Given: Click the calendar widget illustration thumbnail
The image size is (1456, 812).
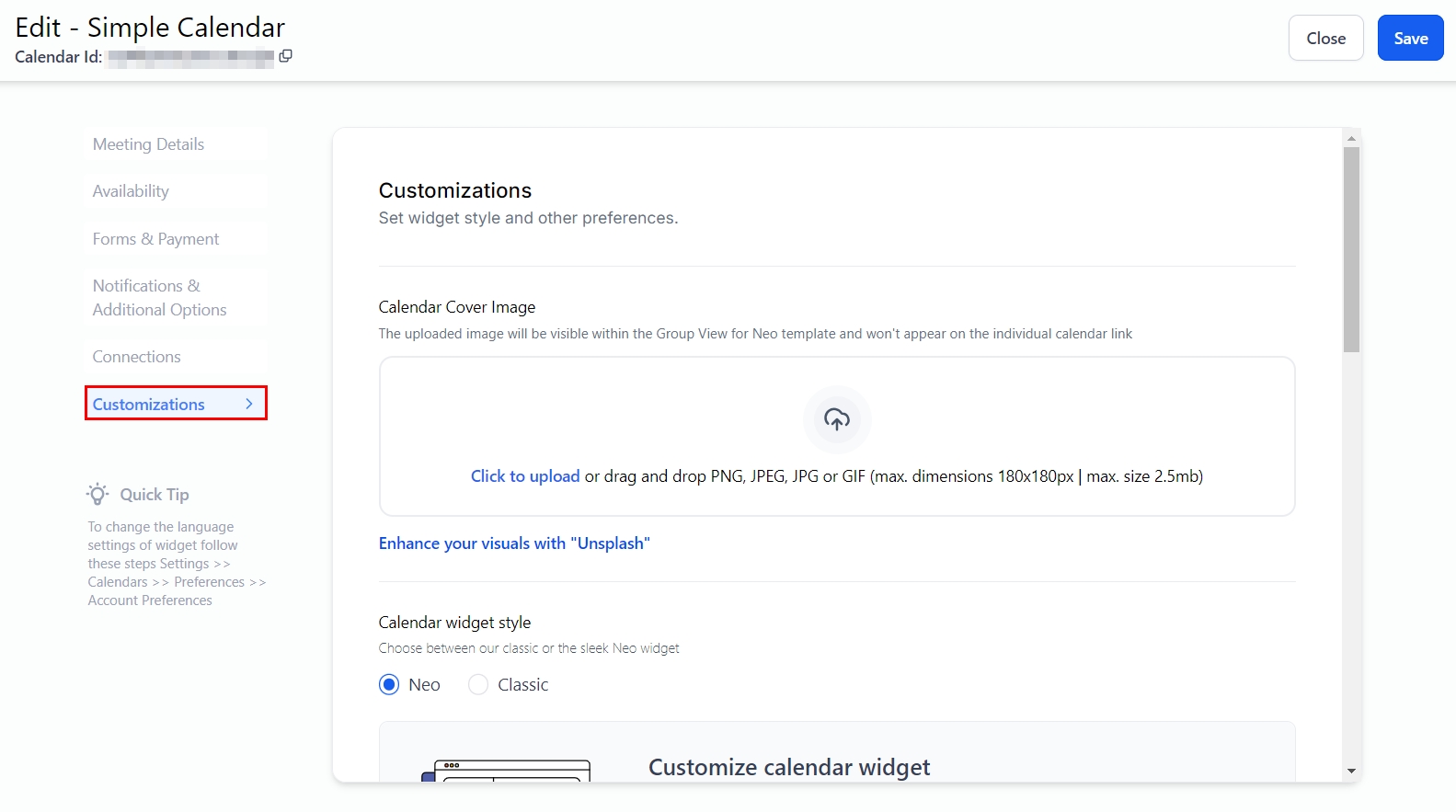Looking at the screenshot, I should point(506,771).
